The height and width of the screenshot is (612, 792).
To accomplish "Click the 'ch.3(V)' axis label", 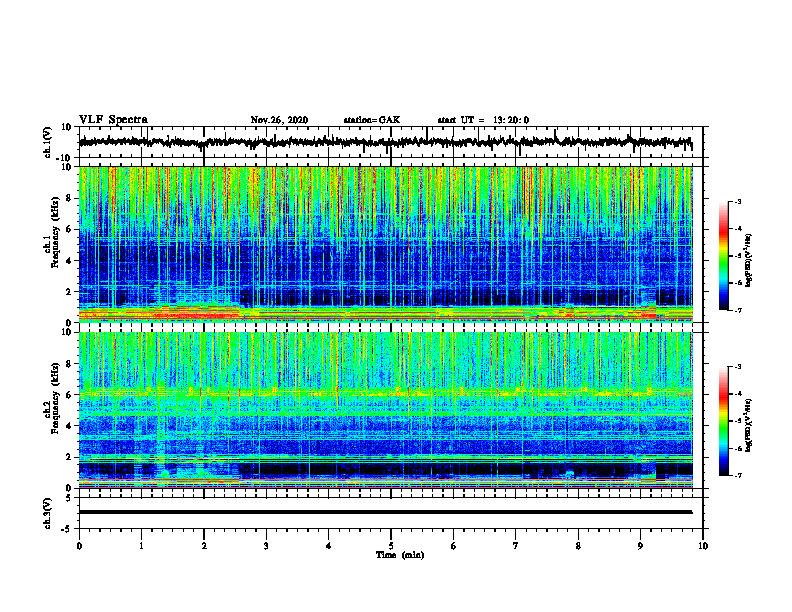I will (x=47, y=514).
